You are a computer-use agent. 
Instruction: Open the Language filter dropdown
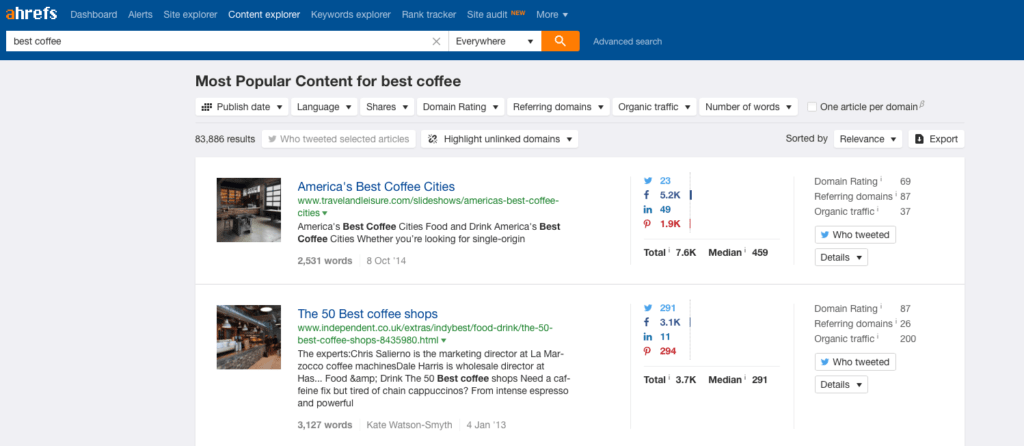324,107
